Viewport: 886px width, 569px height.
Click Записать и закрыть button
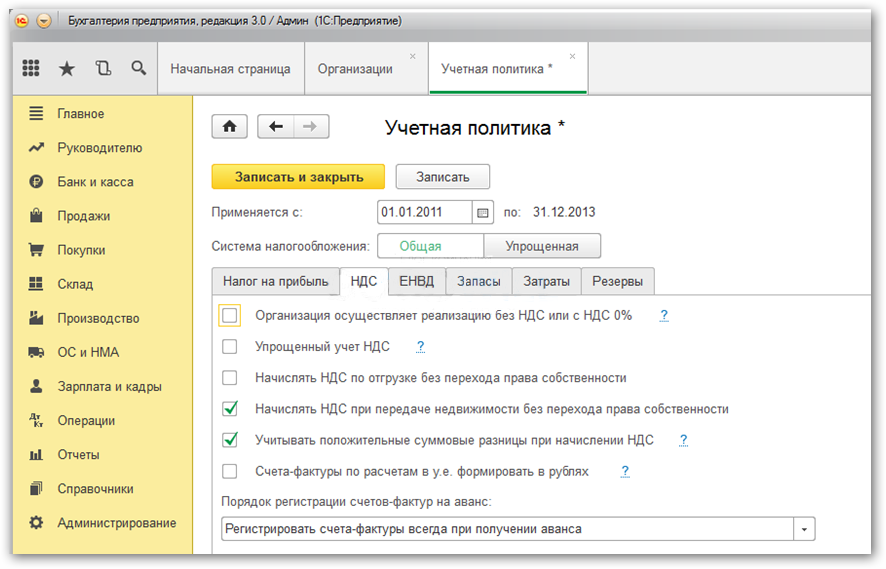[297, 177]
